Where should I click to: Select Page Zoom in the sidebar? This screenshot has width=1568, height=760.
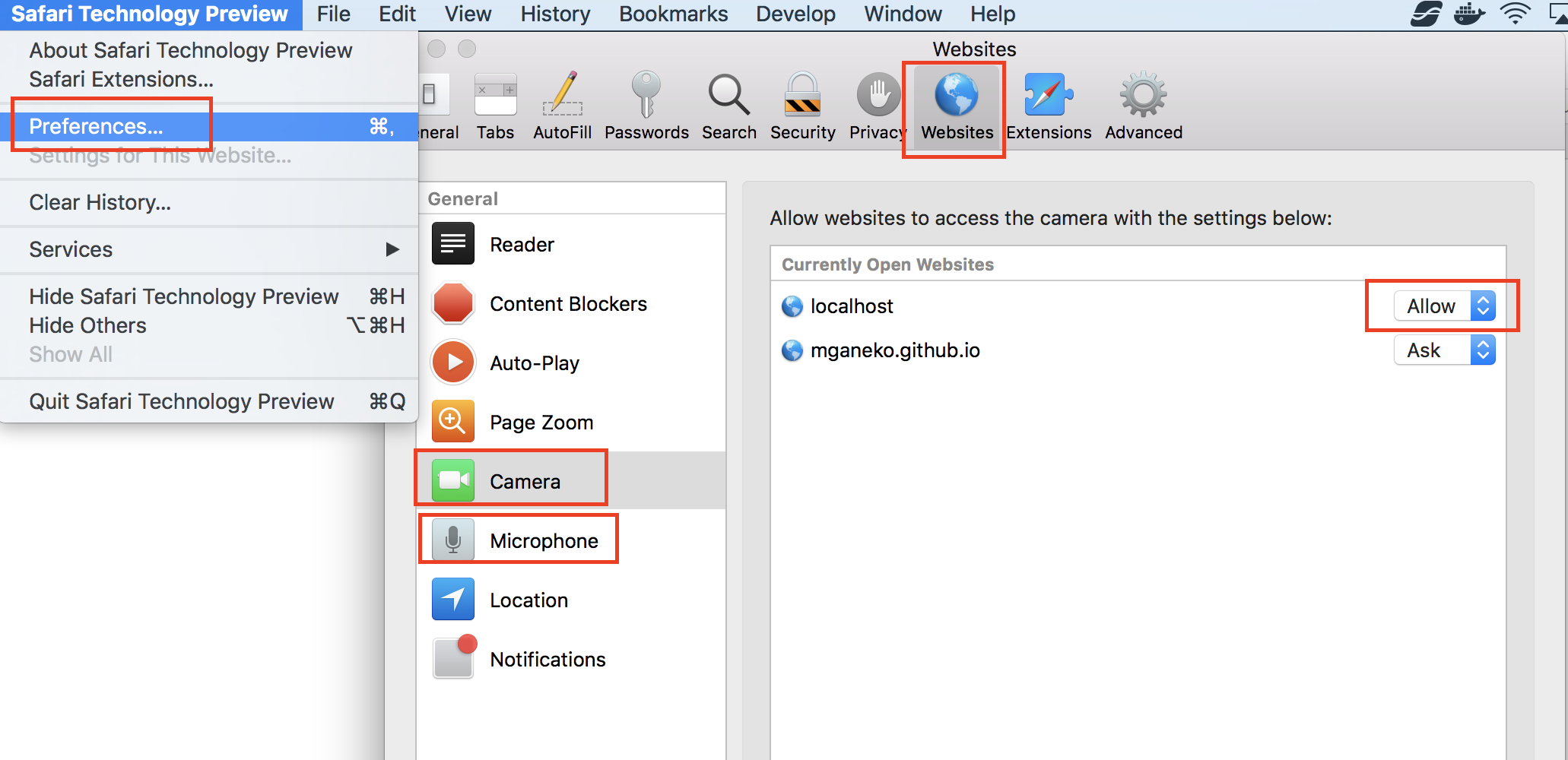[571, 423]
